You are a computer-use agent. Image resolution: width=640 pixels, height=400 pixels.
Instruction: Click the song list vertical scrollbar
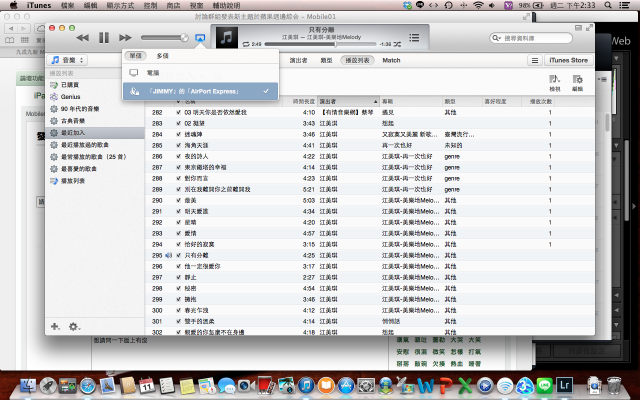608,122
